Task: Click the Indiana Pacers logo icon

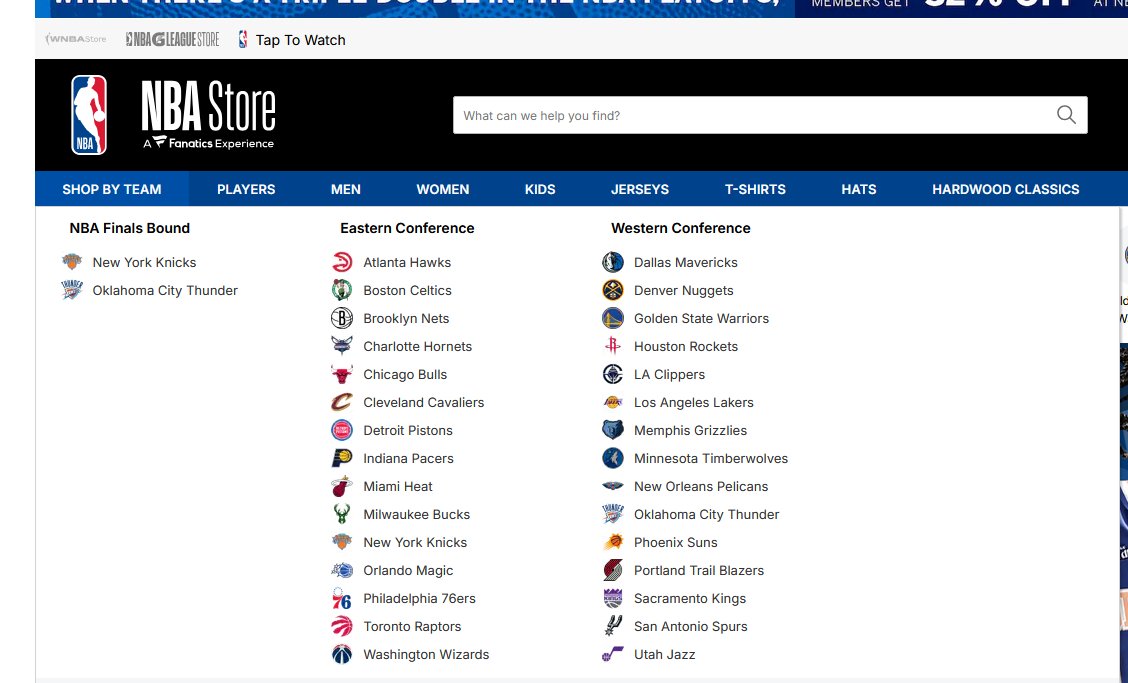Action: [x=342, y=458]
